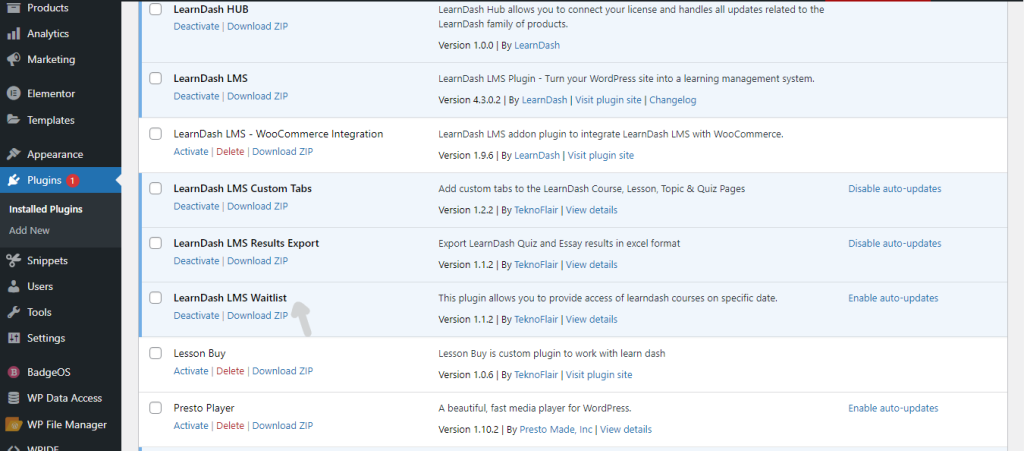Viewport: 1024px width, 451px height.
Task: Activate LearnDash LMS - WooCommerce Integration
Action: point(191,151)
